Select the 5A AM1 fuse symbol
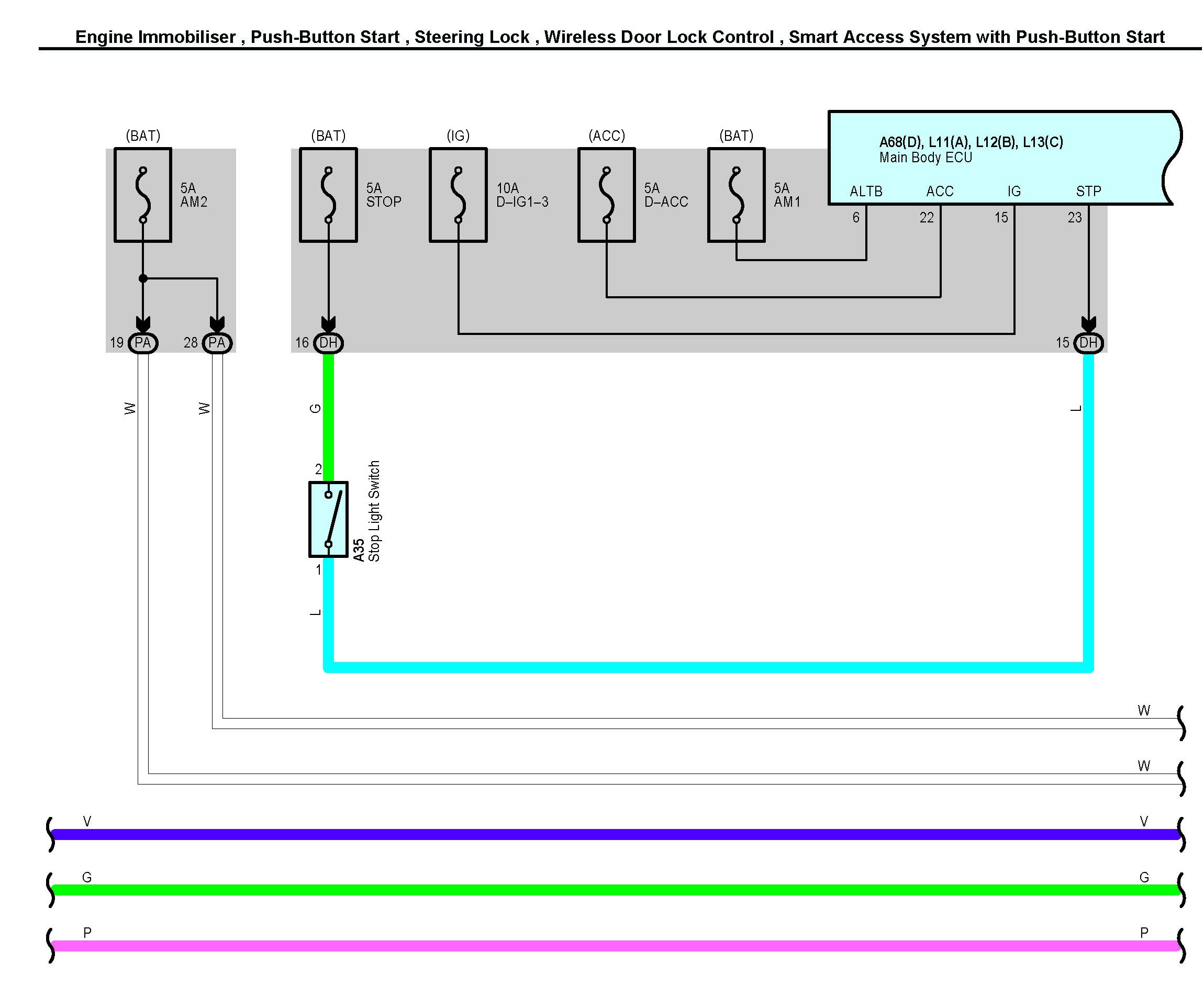 click(736, 195)
